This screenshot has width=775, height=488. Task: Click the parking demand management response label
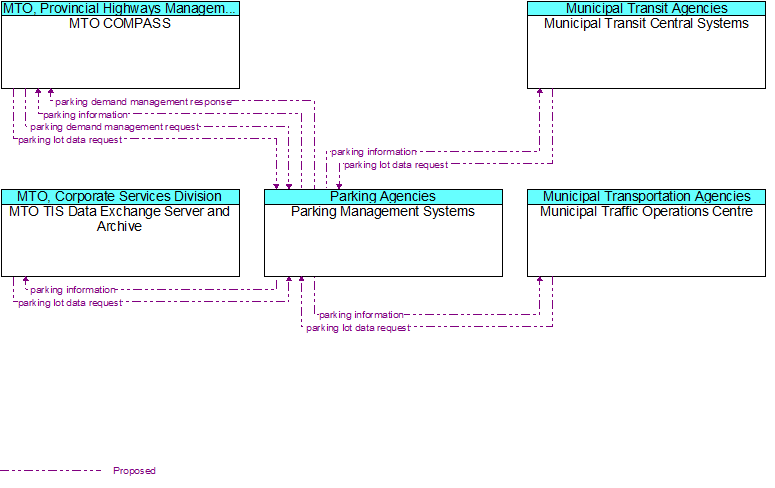143,102
